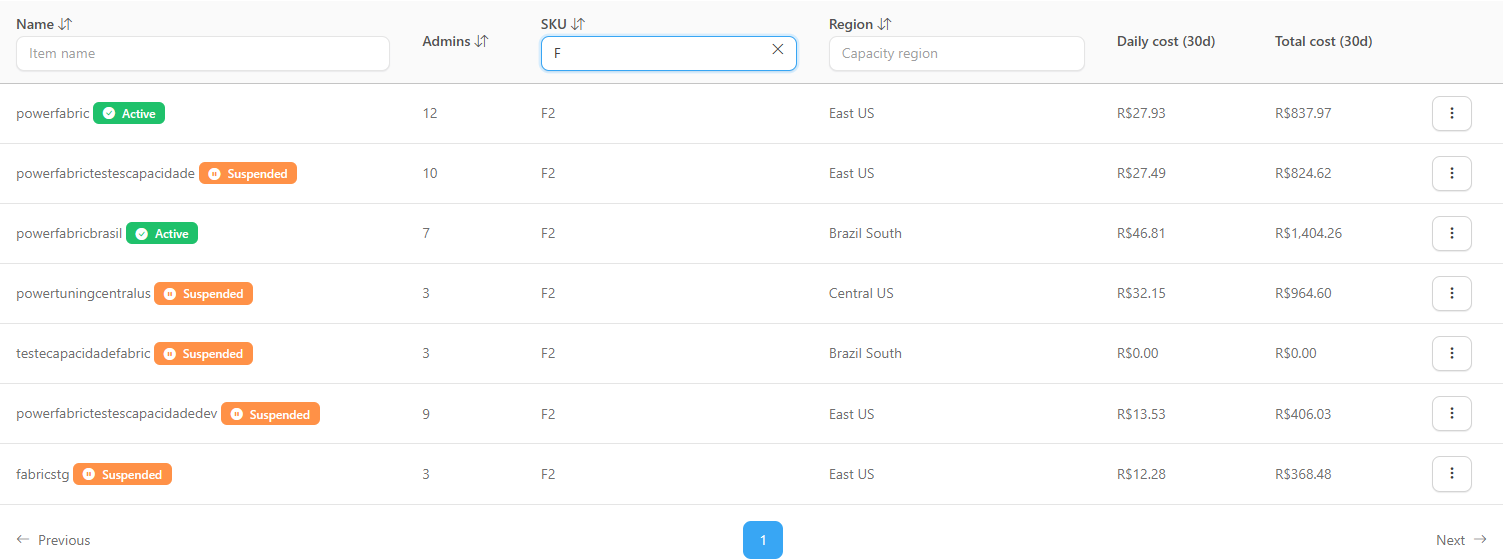Click daily cost R$13.53

click(x=1141, y=414)
